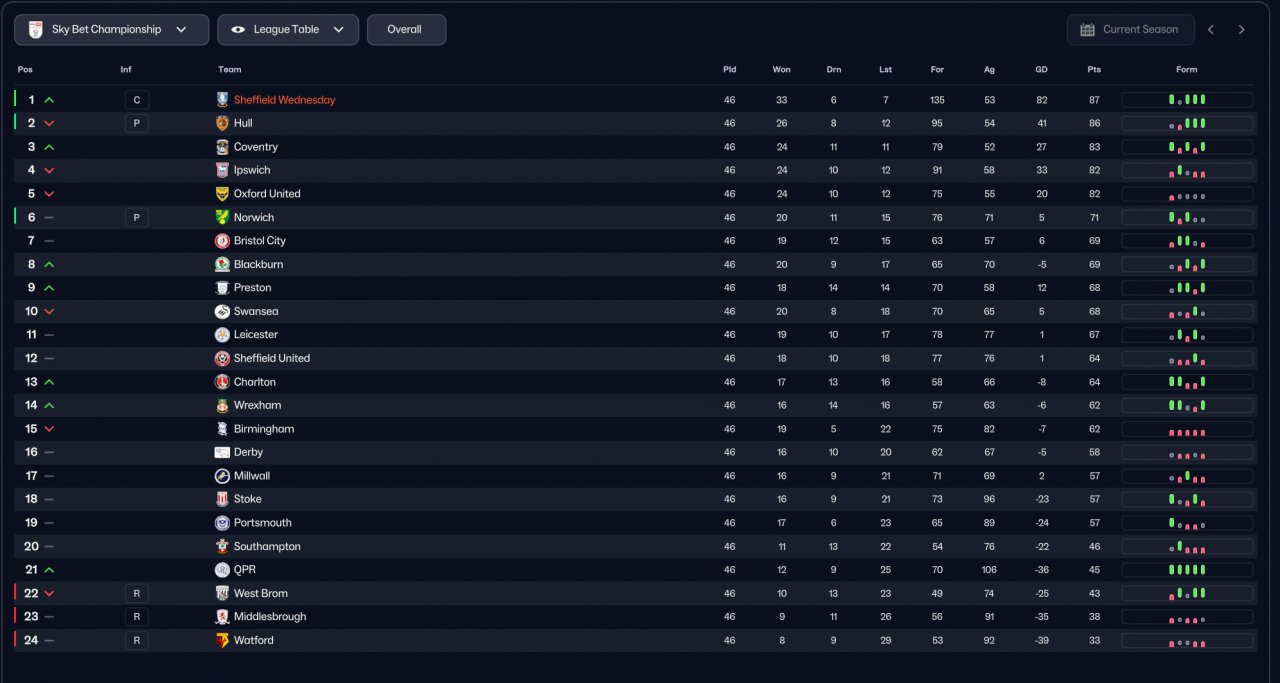Click the Leicester club badge

[222, 335]
